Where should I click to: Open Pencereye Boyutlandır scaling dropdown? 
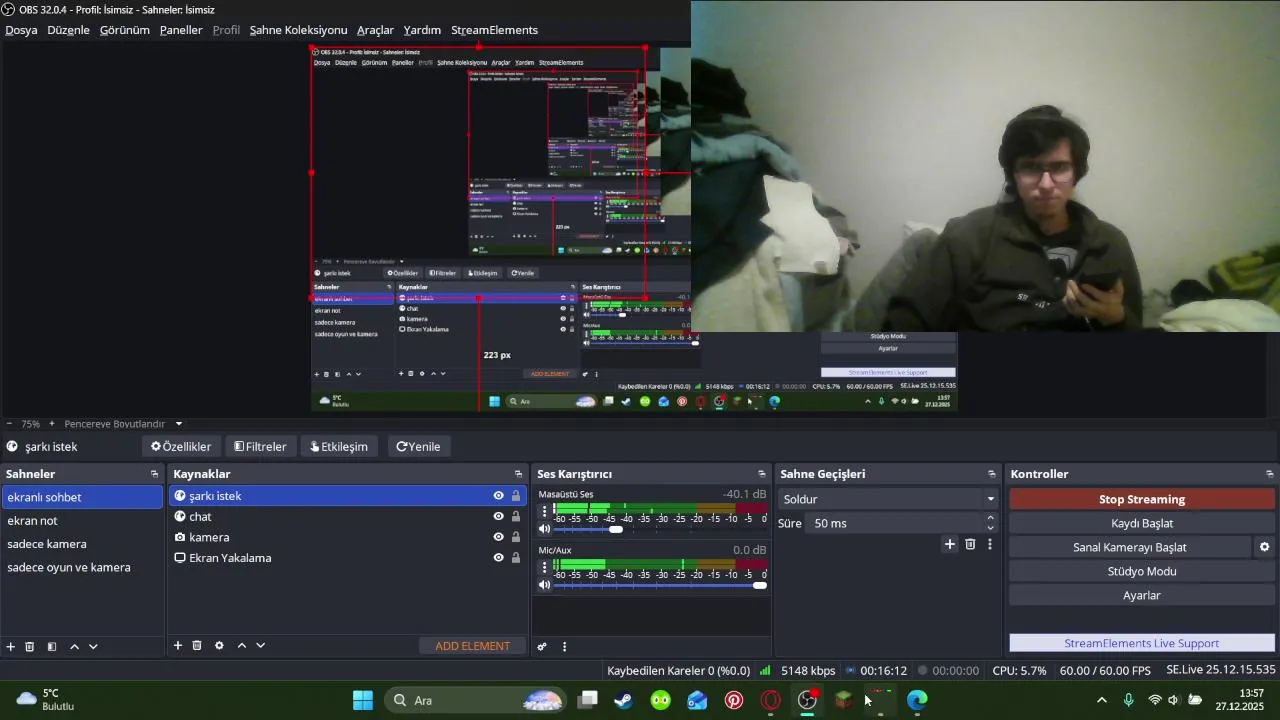(124, 424)
